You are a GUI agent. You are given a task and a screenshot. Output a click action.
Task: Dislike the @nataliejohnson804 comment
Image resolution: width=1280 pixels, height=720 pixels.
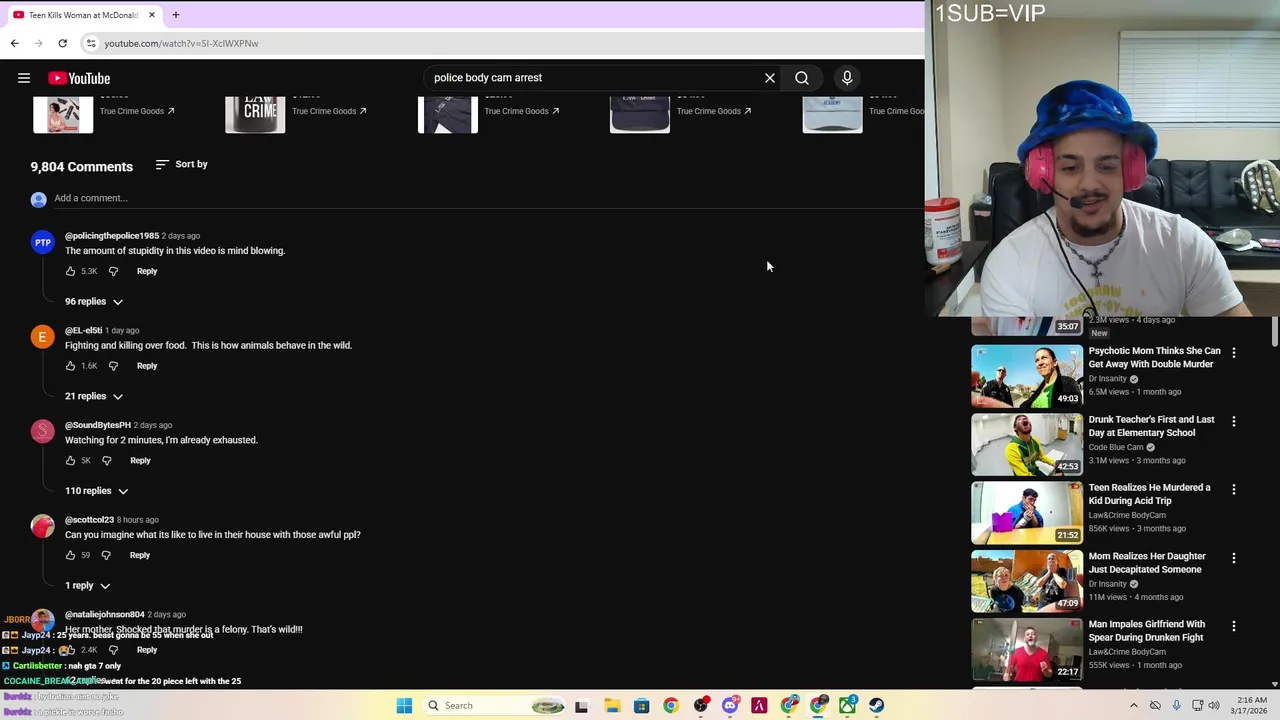(x=113, y=650)
